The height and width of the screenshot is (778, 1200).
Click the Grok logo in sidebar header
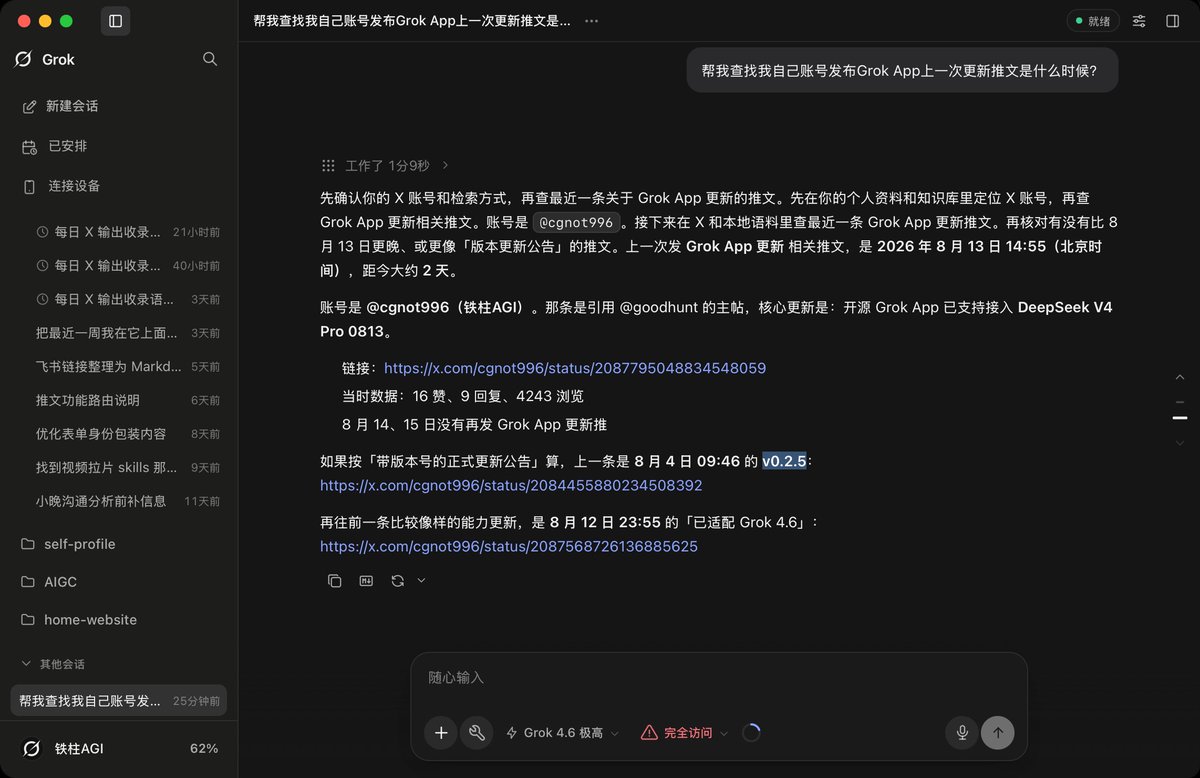point(23,59)
